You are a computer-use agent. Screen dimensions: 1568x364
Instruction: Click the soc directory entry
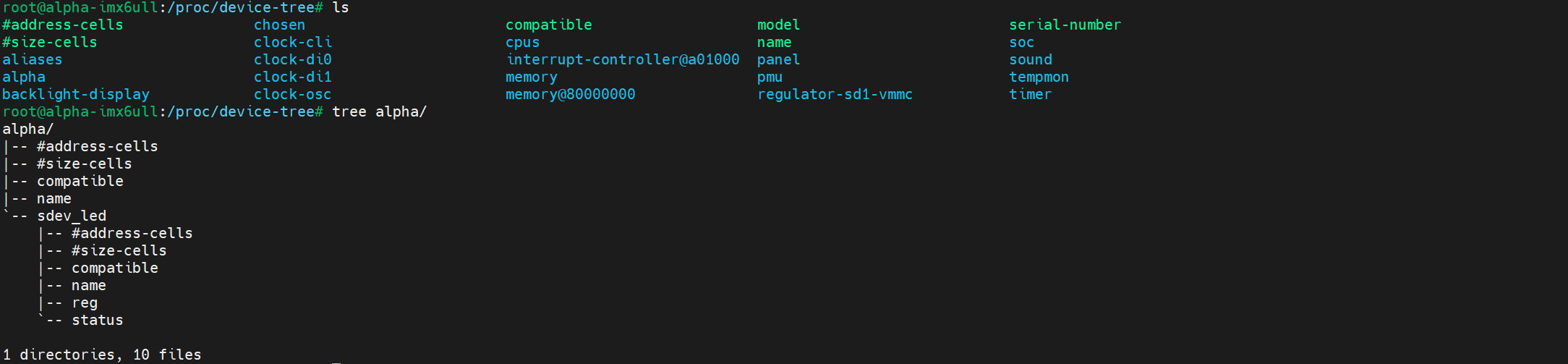click(1021, 42)
